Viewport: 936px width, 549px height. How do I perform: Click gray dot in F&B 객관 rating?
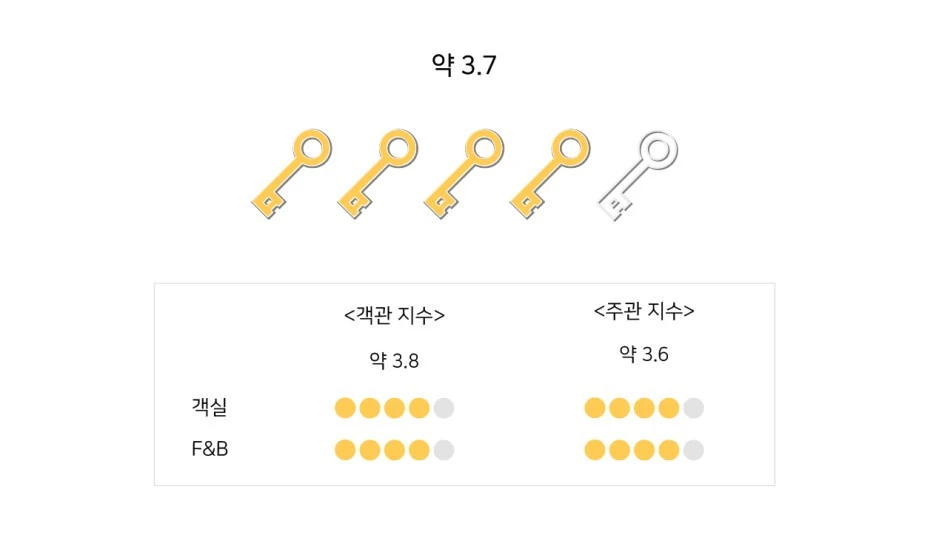tap(444, 449)
